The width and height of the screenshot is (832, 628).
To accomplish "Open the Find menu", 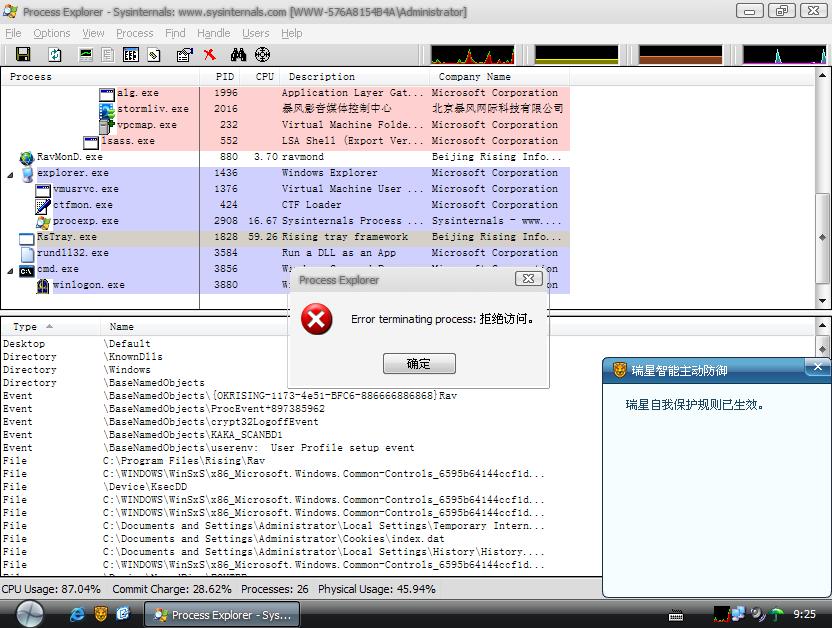I will [175, 33].
